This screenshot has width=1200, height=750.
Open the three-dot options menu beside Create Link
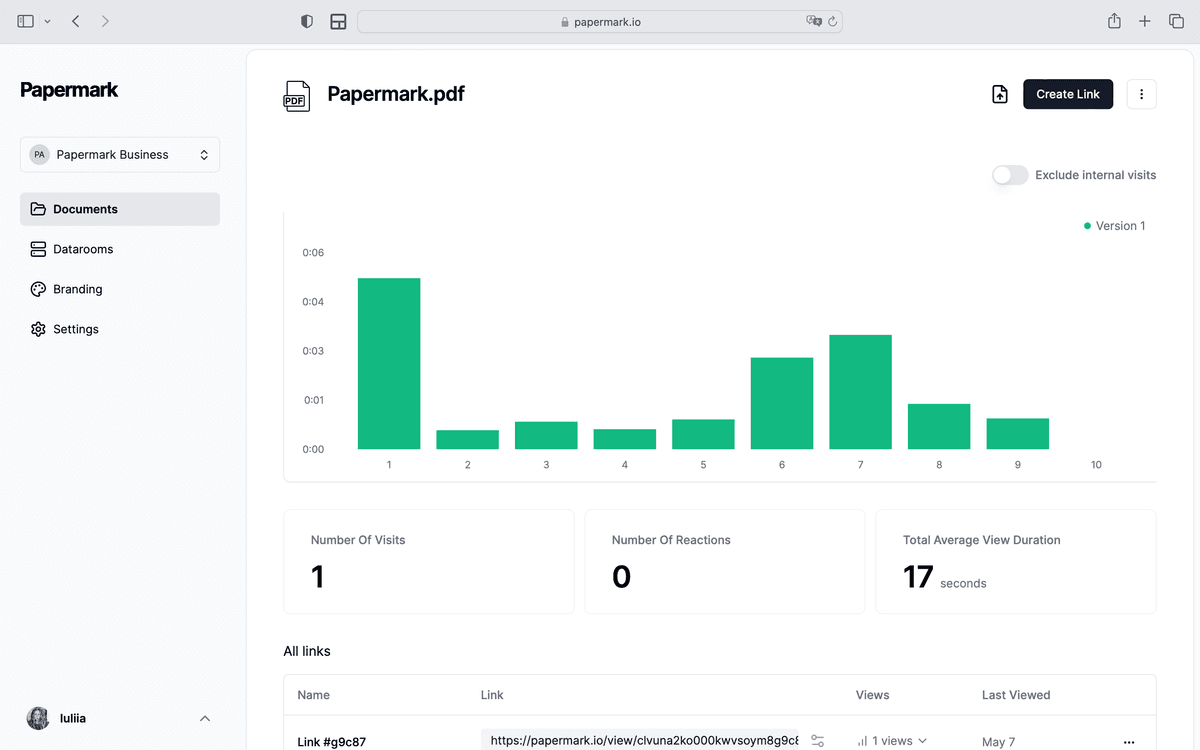click(1141, 93)
